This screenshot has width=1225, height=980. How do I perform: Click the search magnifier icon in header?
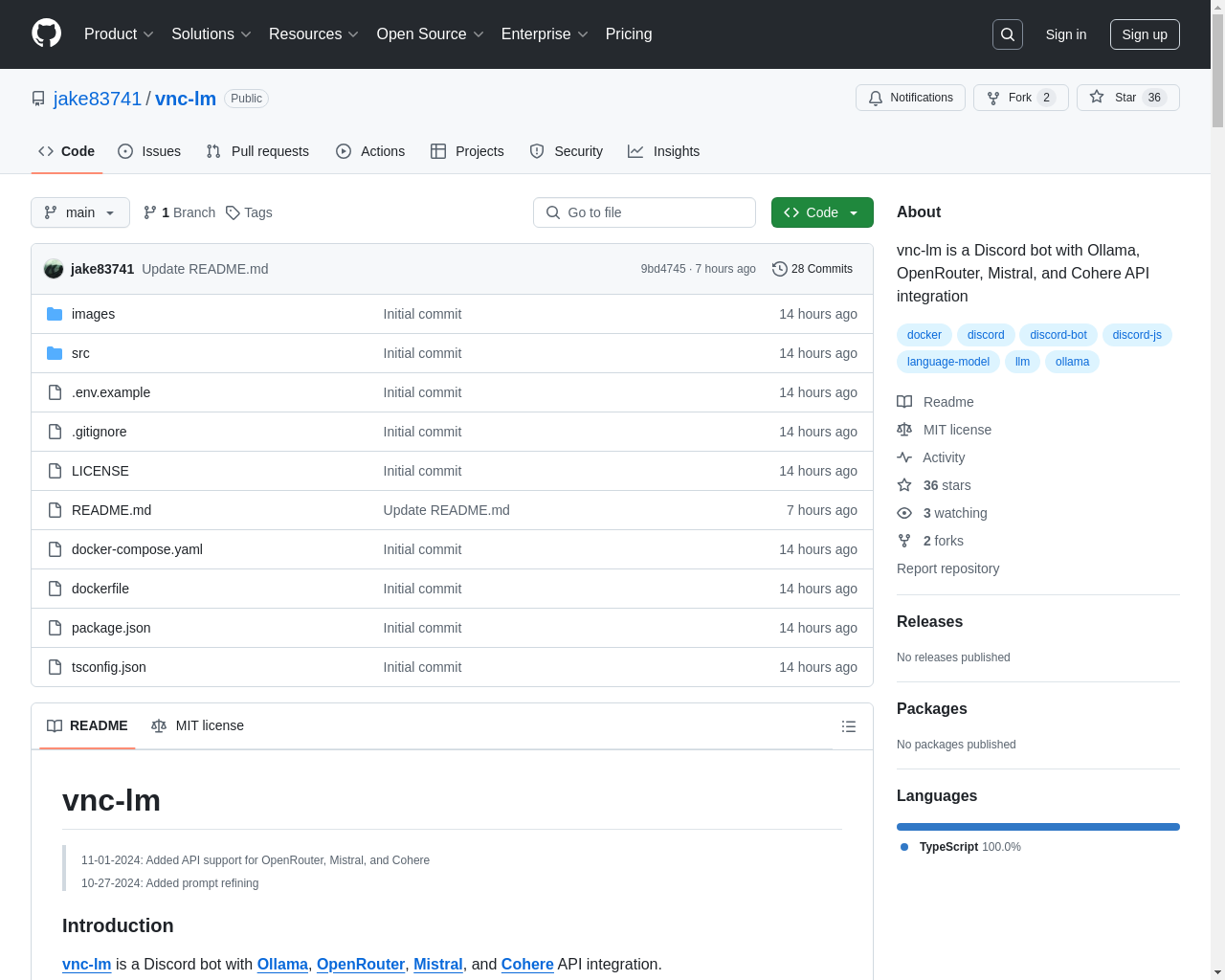click(1008, 34)
